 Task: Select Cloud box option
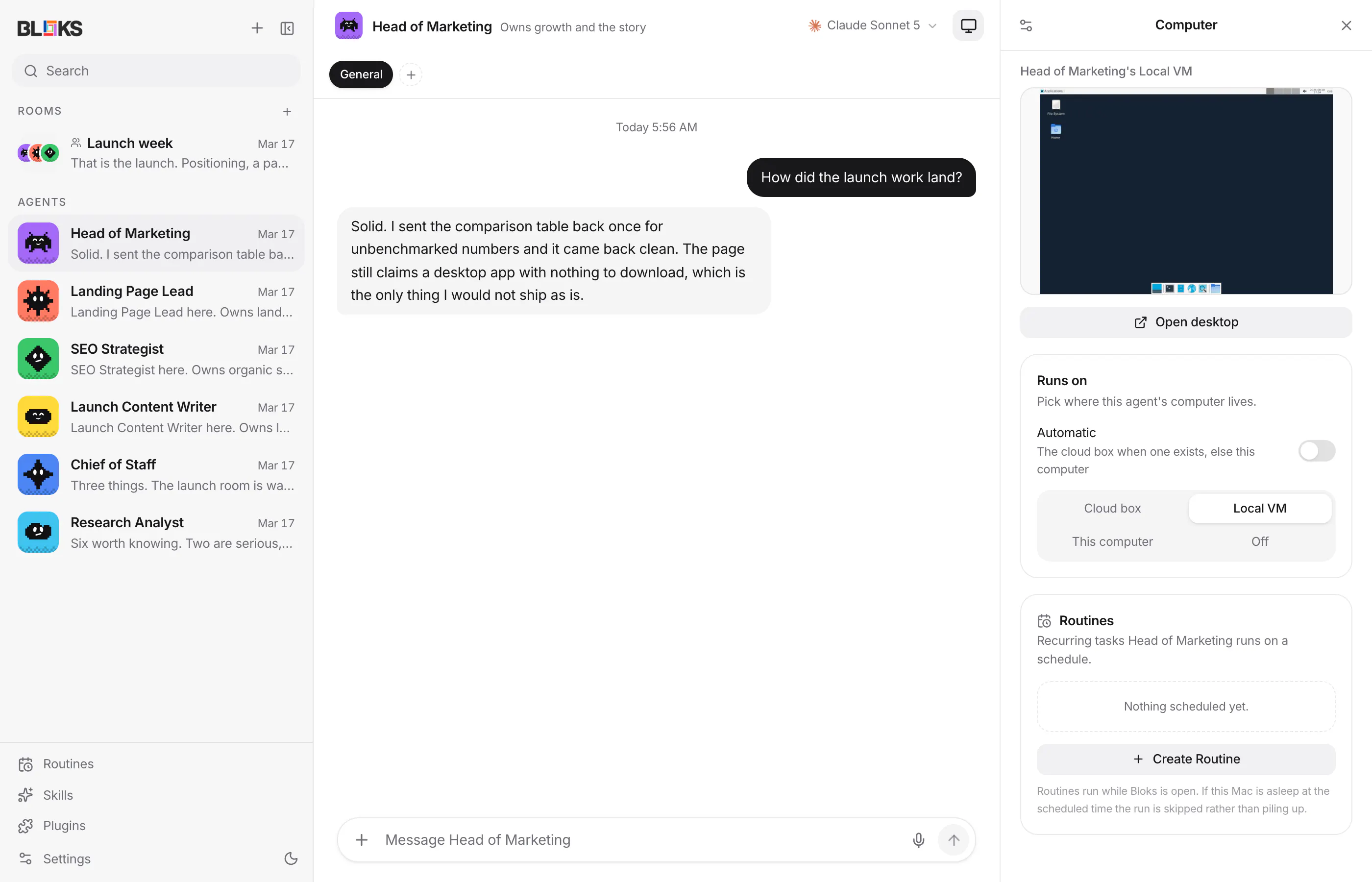point(1112,509)
